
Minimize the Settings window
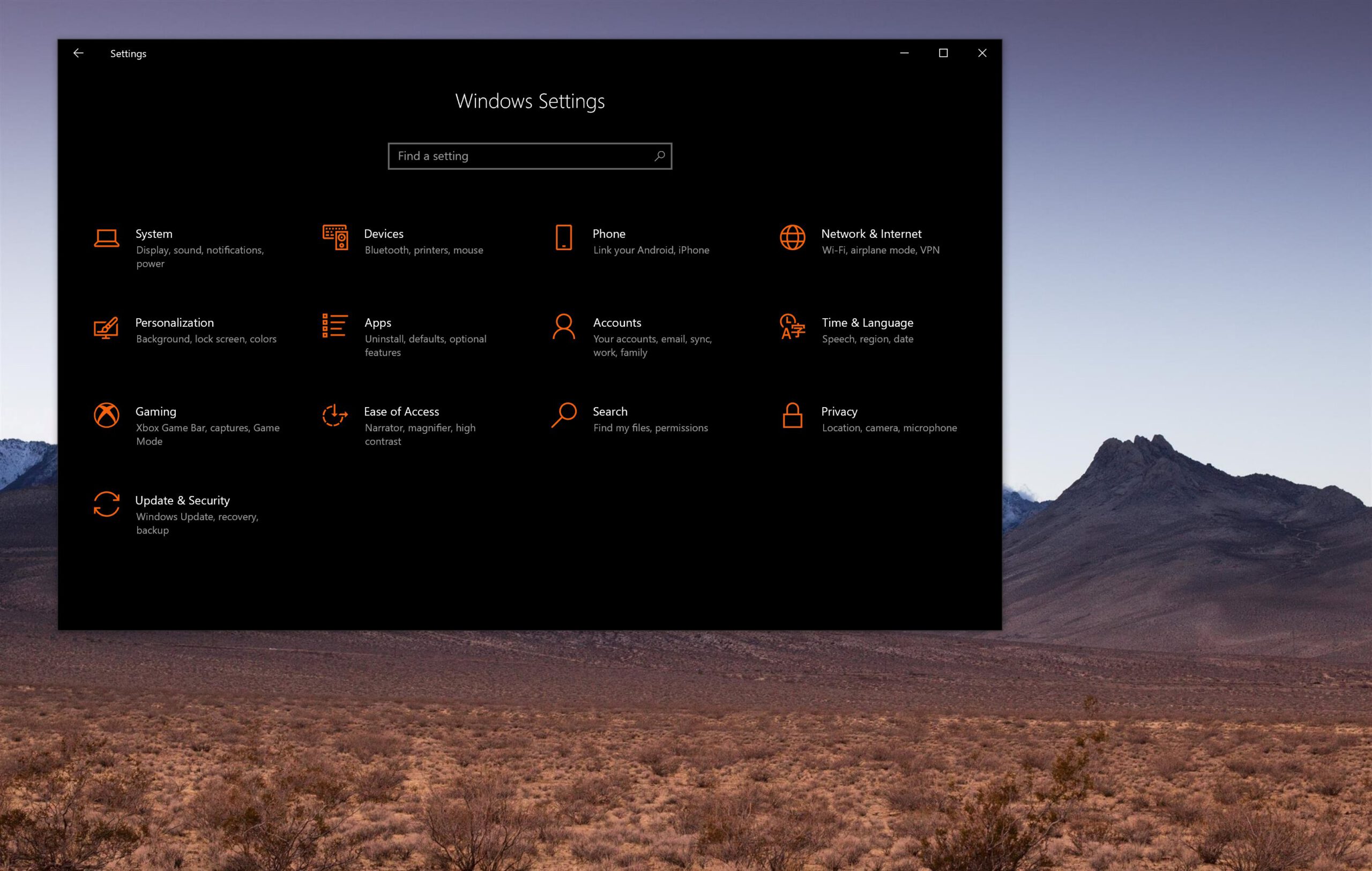[904, 53]
